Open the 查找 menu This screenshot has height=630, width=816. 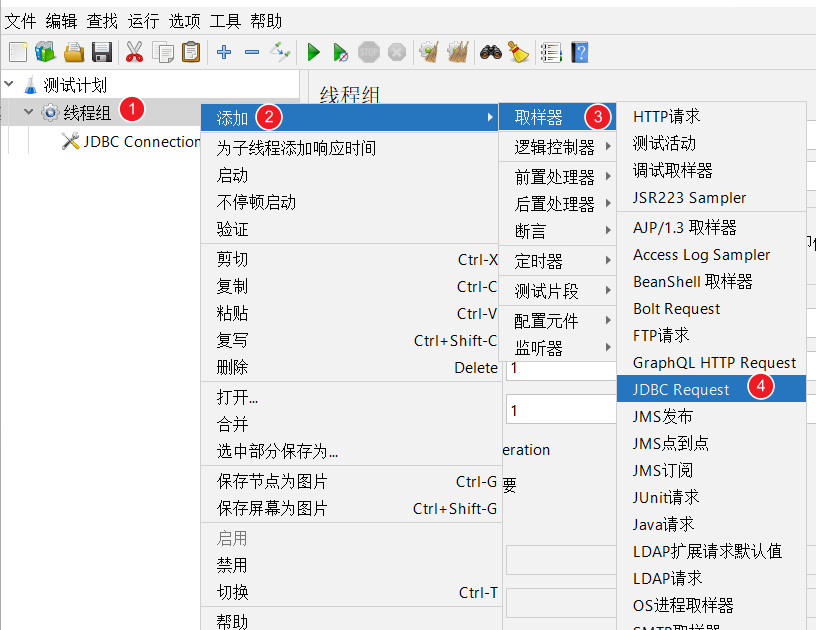[103, 21]
